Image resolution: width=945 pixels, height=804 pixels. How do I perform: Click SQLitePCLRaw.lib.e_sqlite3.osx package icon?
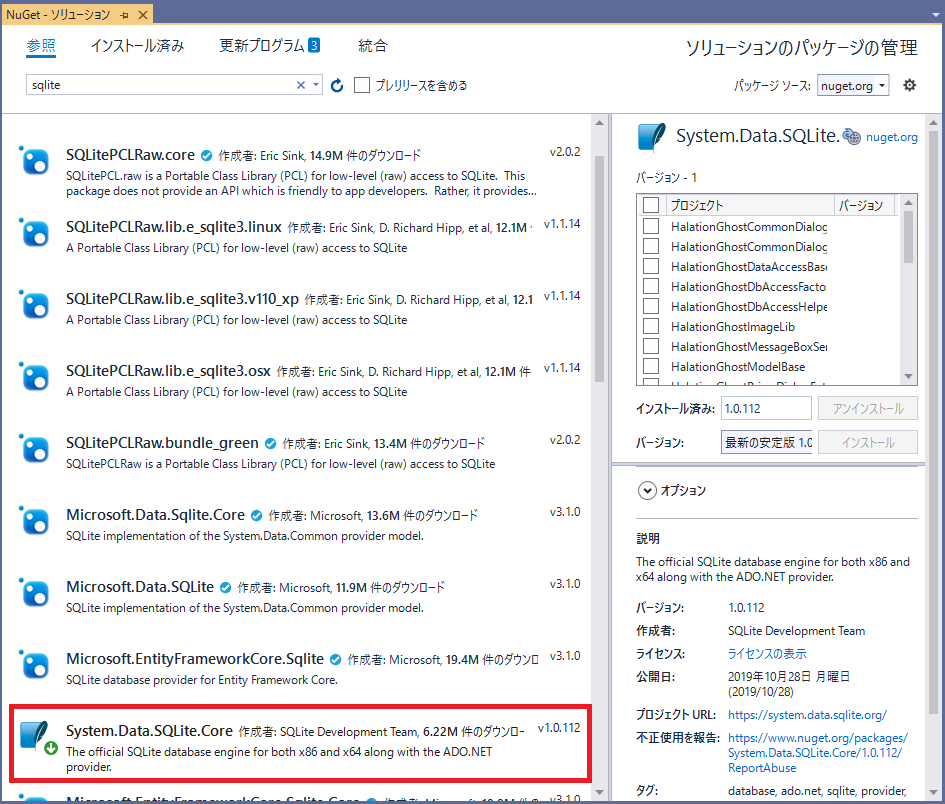pos(34,377)
